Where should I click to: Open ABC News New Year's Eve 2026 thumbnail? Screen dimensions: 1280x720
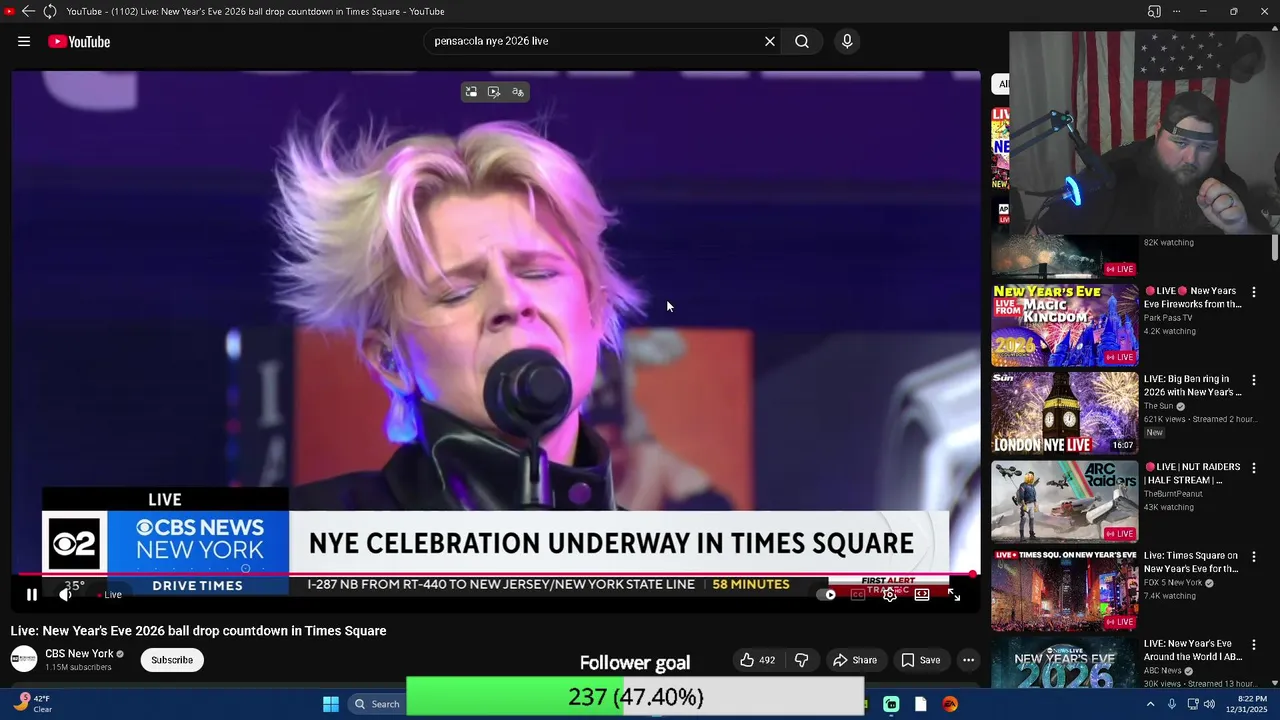pos(1065,662)
